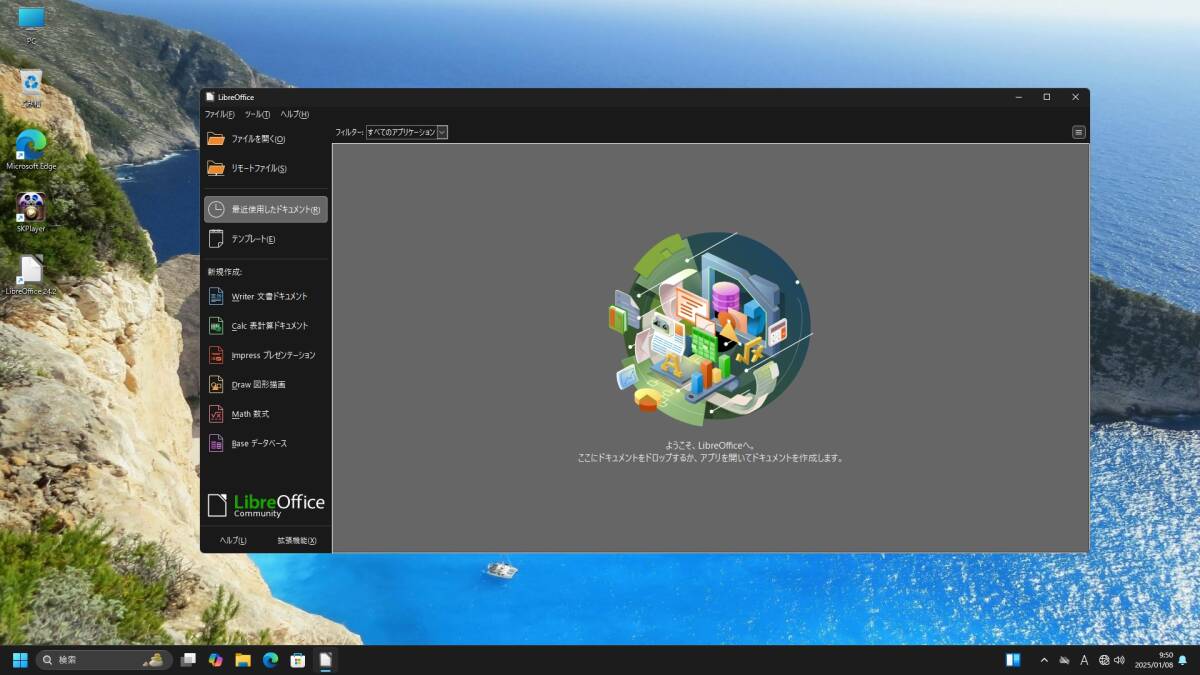Open Math 数式 editor

(x=266, y=414)
